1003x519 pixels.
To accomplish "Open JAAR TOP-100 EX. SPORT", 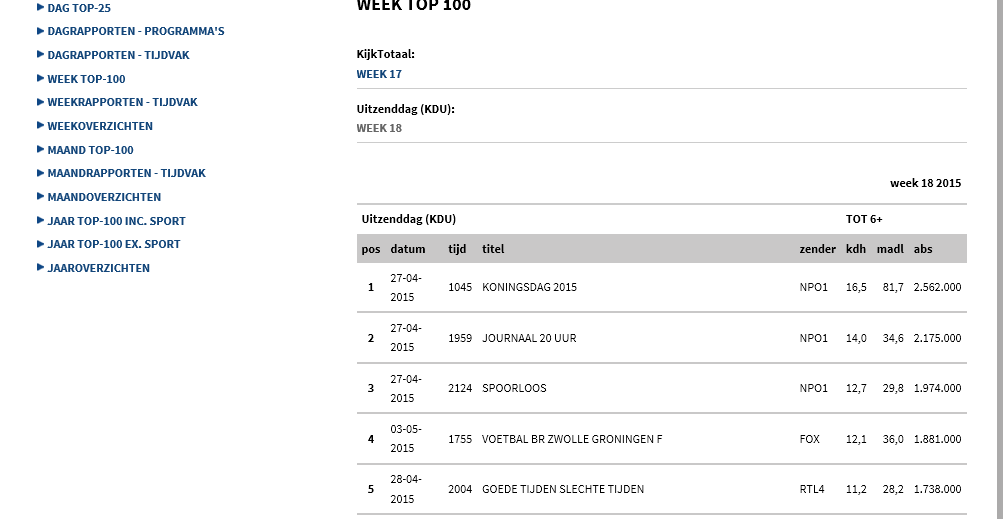I will (x=114, y=244).
